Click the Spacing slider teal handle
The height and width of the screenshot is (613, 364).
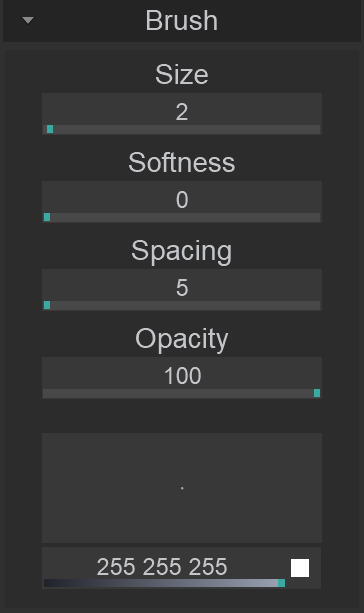(x=47, y=305)
